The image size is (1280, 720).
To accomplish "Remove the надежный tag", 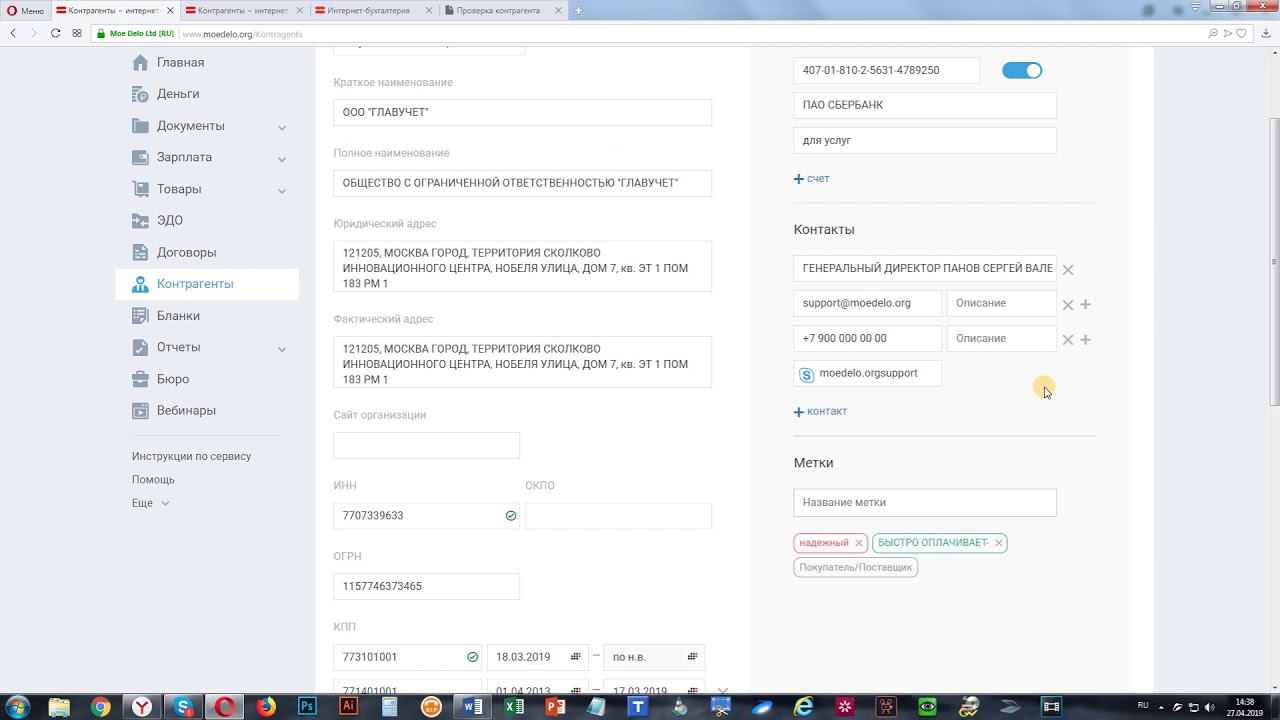I will (859, 543).
